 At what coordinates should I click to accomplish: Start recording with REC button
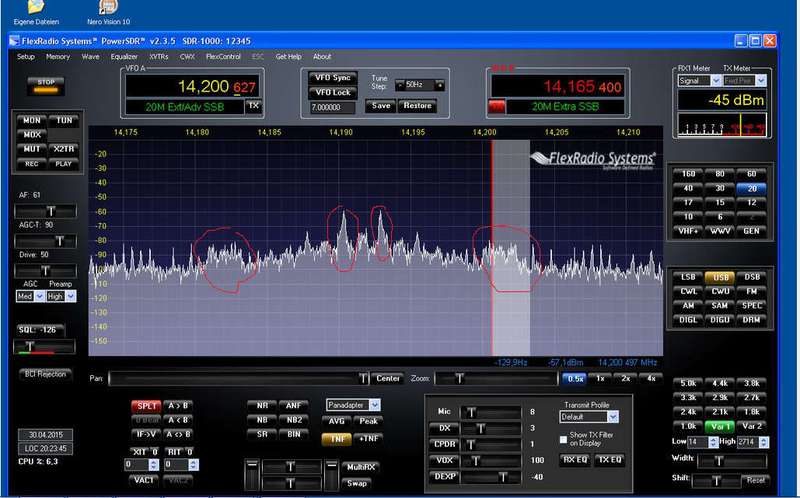pyautogui.click(x=32, y=164)
